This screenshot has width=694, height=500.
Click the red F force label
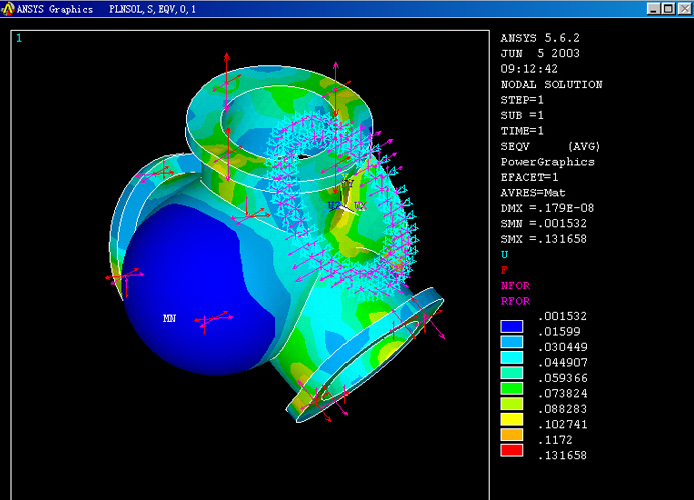tap(504, 270)
